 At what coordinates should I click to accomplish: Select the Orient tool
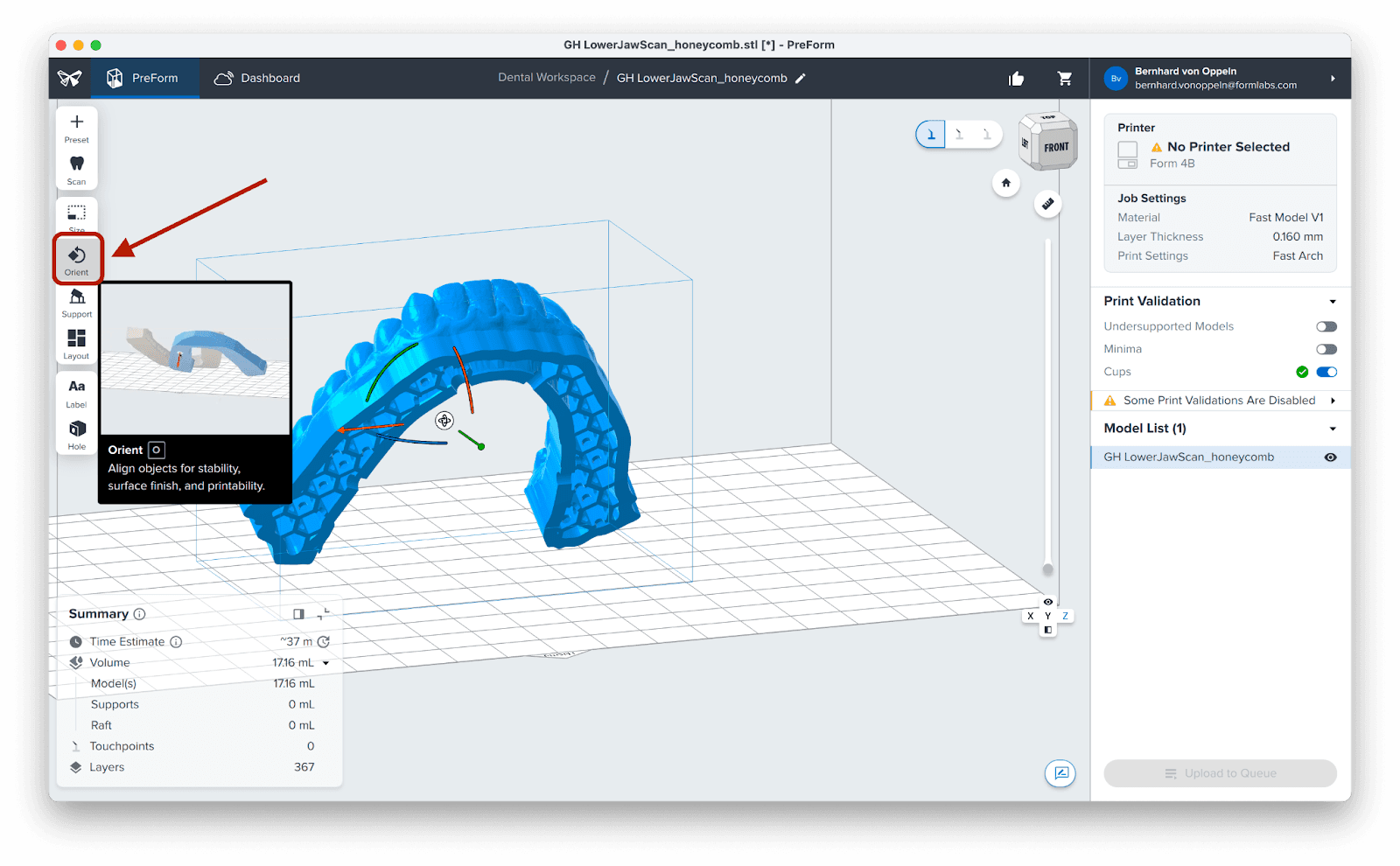coord(77,257)
